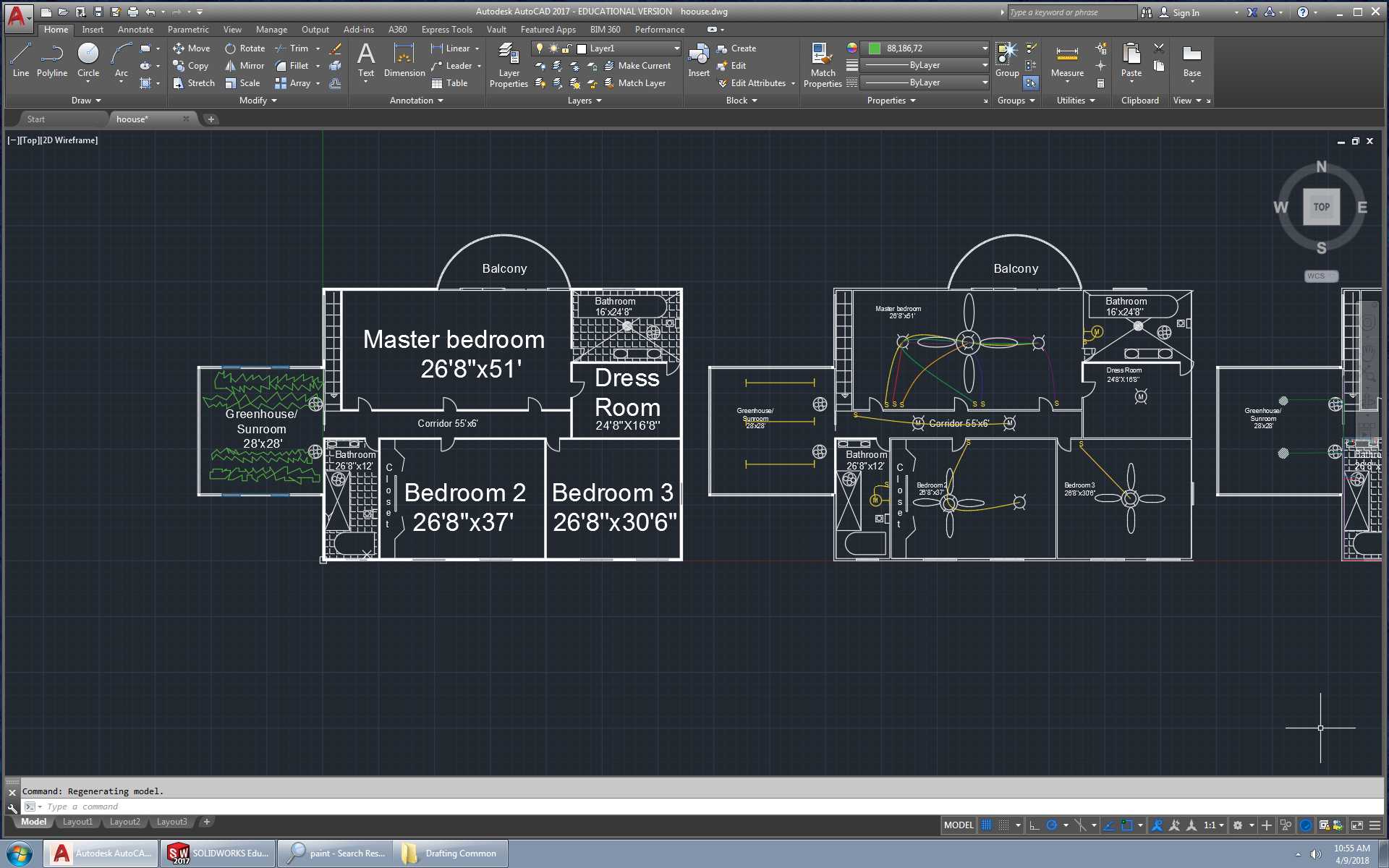Screen dimensions: 1389x868
Task: Select the Line drawing tool
Action: coord(21,59)
